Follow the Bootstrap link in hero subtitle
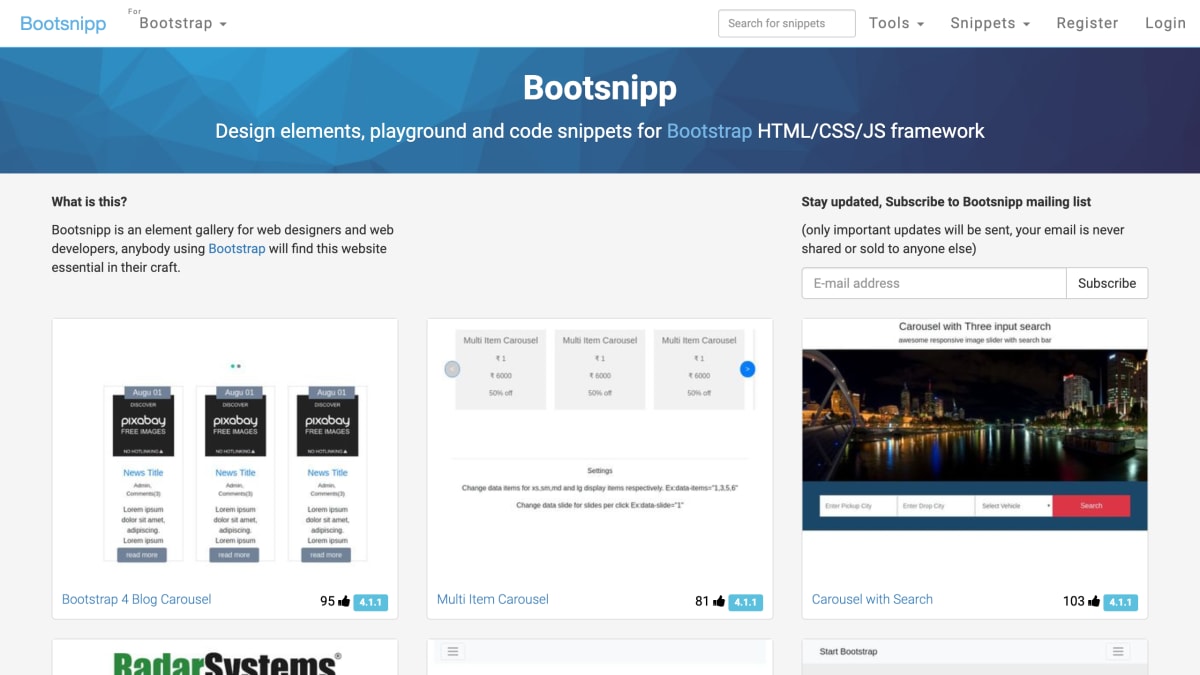The image size is (1200, 675). pyautogui.click(x=709, y=131)
